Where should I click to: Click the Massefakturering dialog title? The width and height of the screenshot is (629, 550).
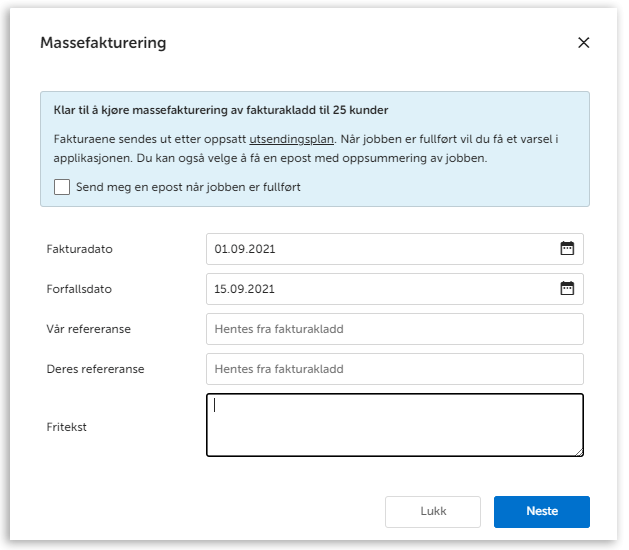[x=103, y=43]
